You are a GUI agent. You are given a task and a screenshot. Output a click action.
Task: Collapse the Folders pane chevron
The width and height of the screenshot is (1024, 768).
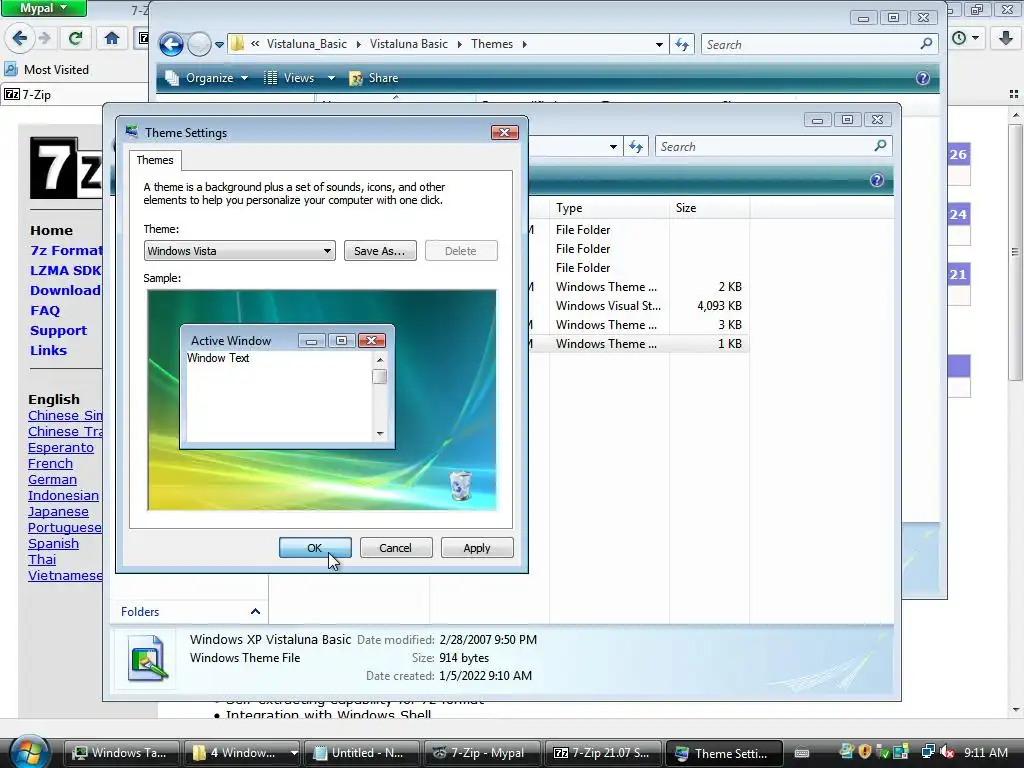pyautogui.click(x=255, y=611)
